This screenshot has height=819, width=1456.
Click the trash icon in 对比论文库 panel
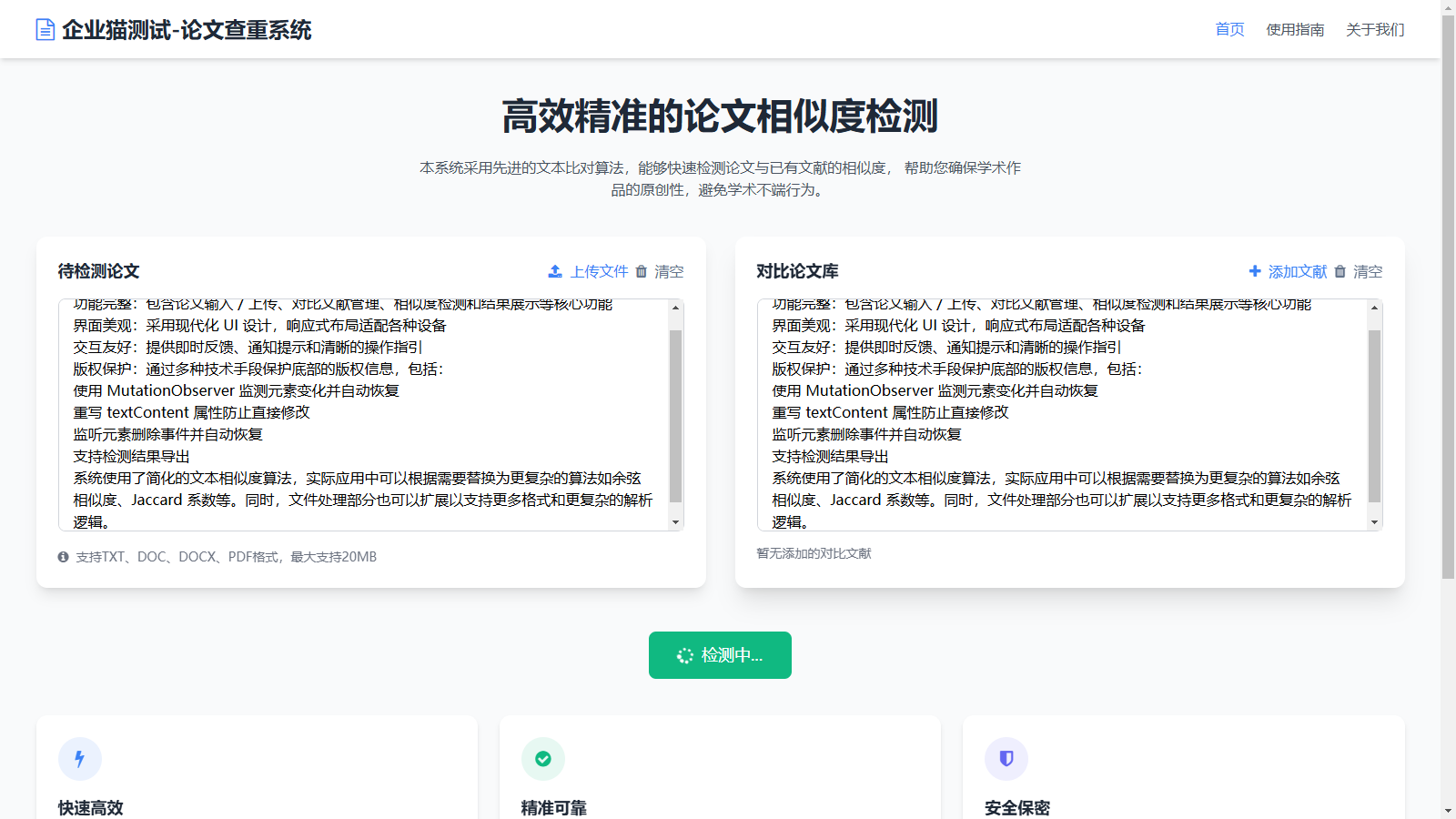tap(1340, 270)
